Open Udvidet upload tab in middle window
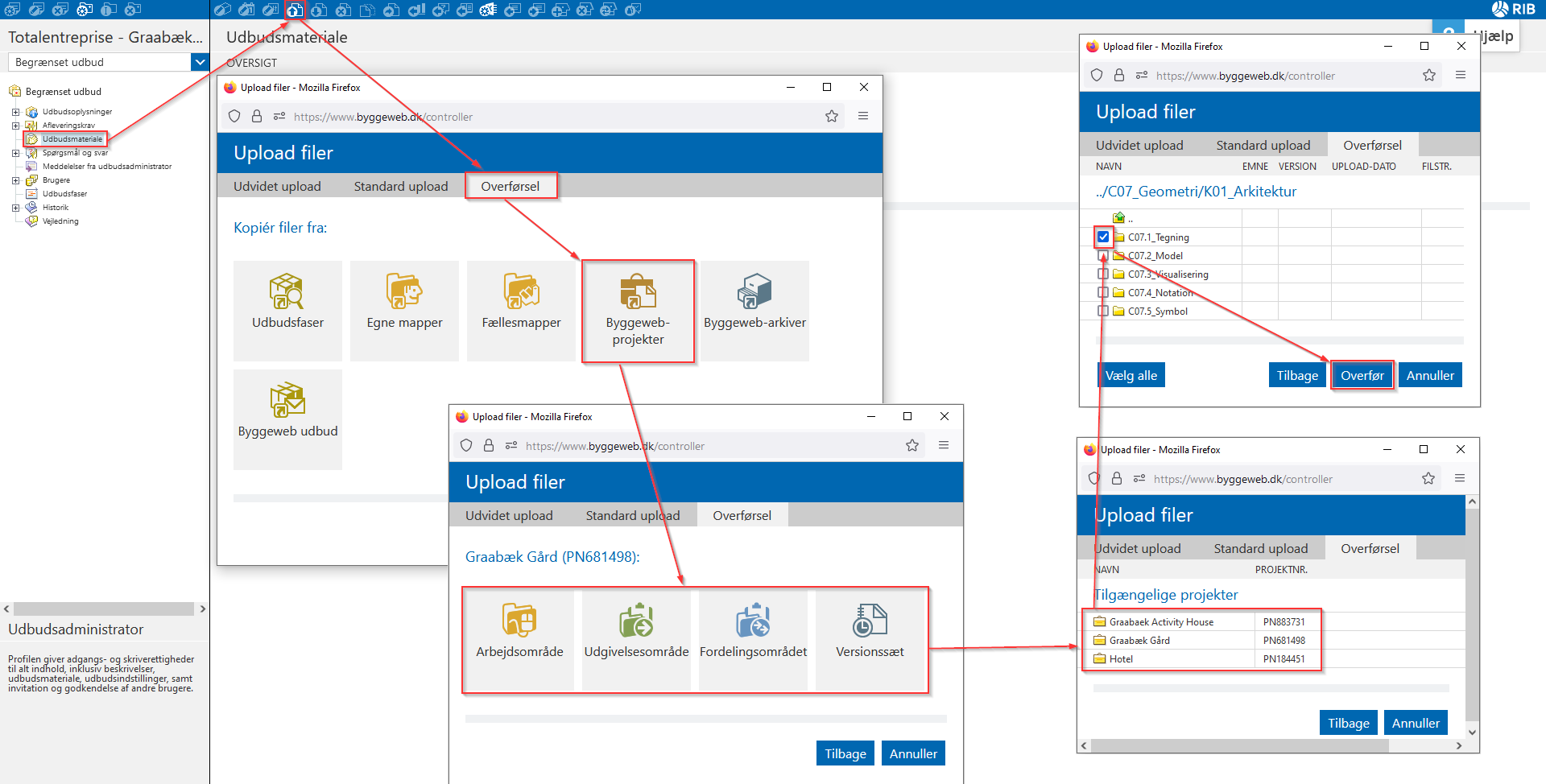The image size is (1546, 784). [509, 515]
